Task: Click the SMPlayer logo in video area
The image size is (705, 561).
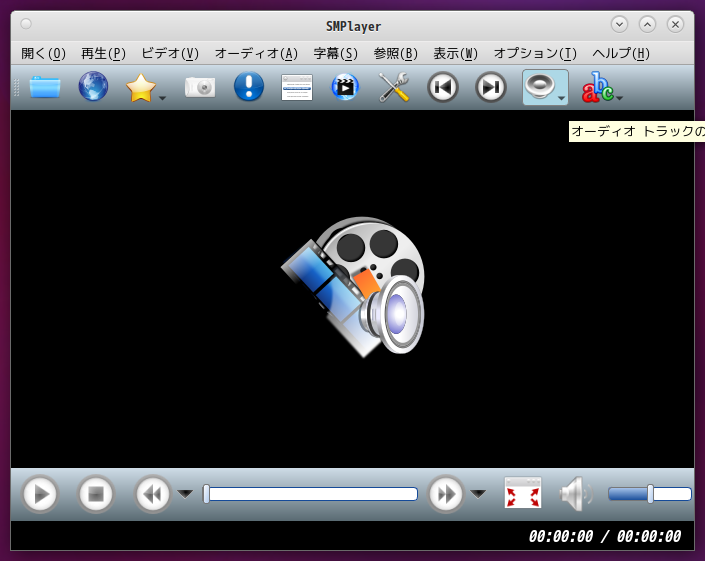Action: click(353, 287)
